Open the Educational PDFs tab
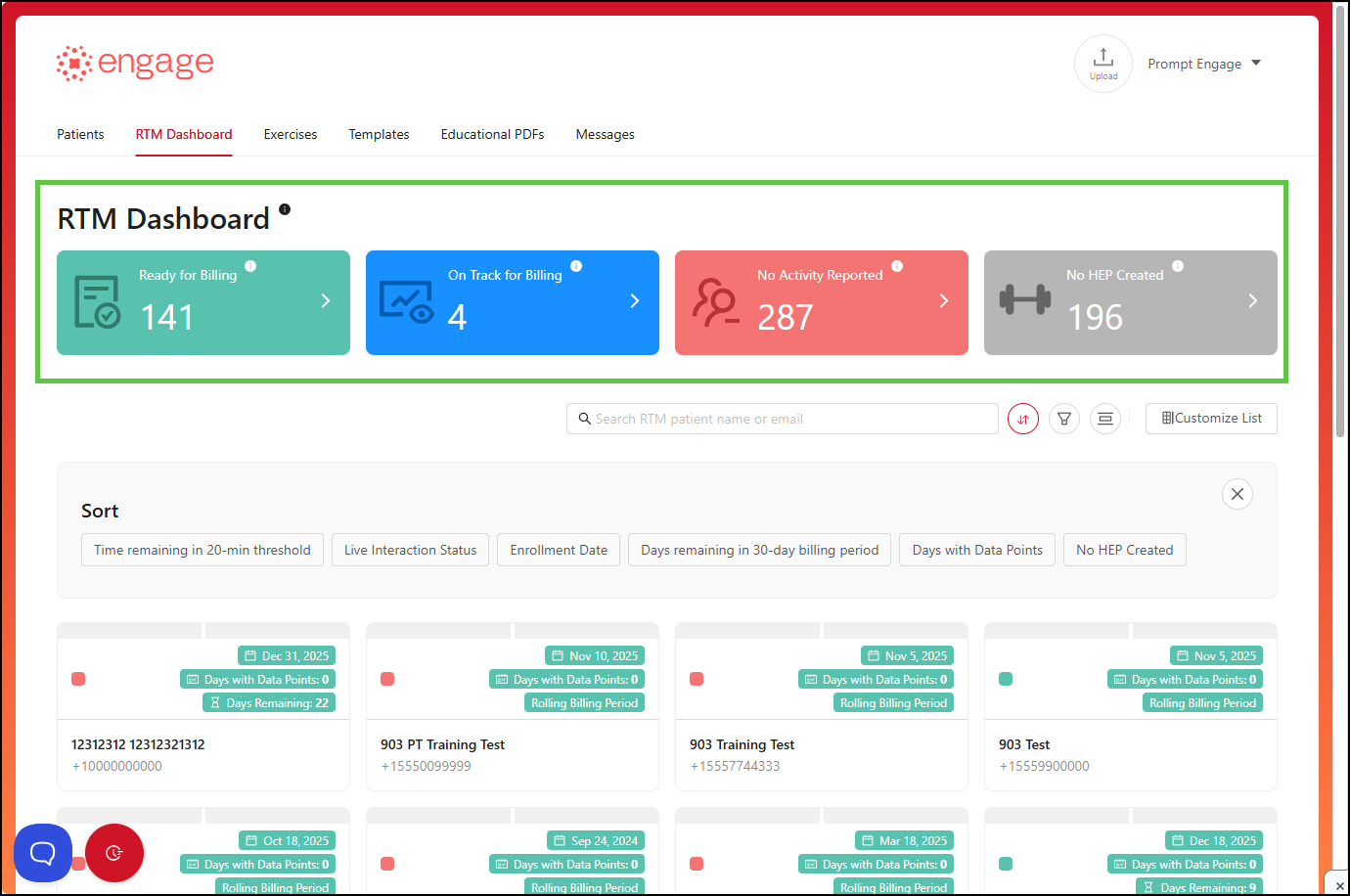 492,134
